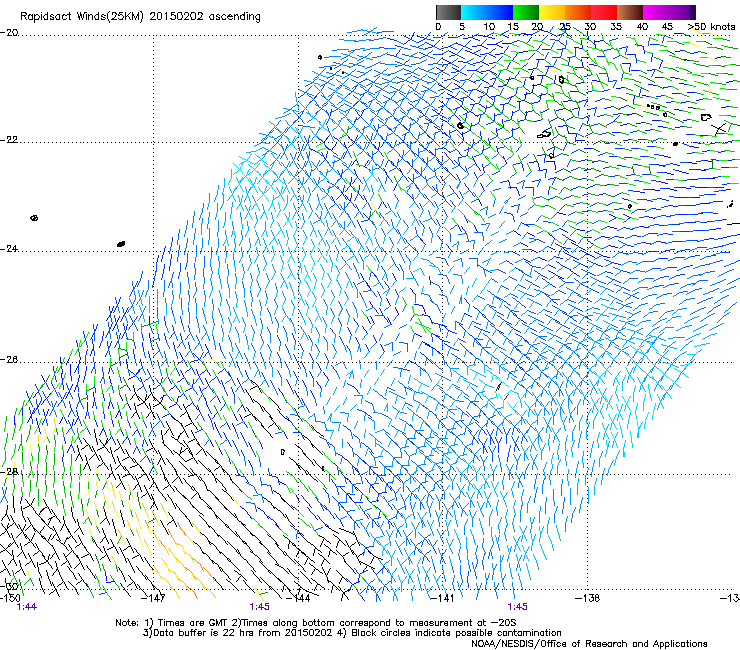The image size is (740, 650).
Task: Click the '-150' longitude axis label
Action: click(x=10, y=598)
